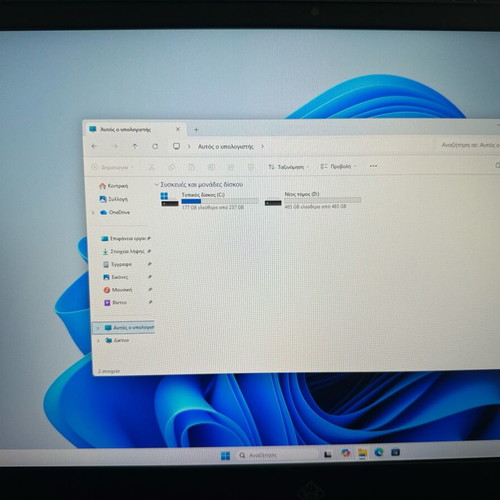500x500 pixels.
Task: Click the pin icon next to Έγγραφα
Action: [x=150, y=264]
